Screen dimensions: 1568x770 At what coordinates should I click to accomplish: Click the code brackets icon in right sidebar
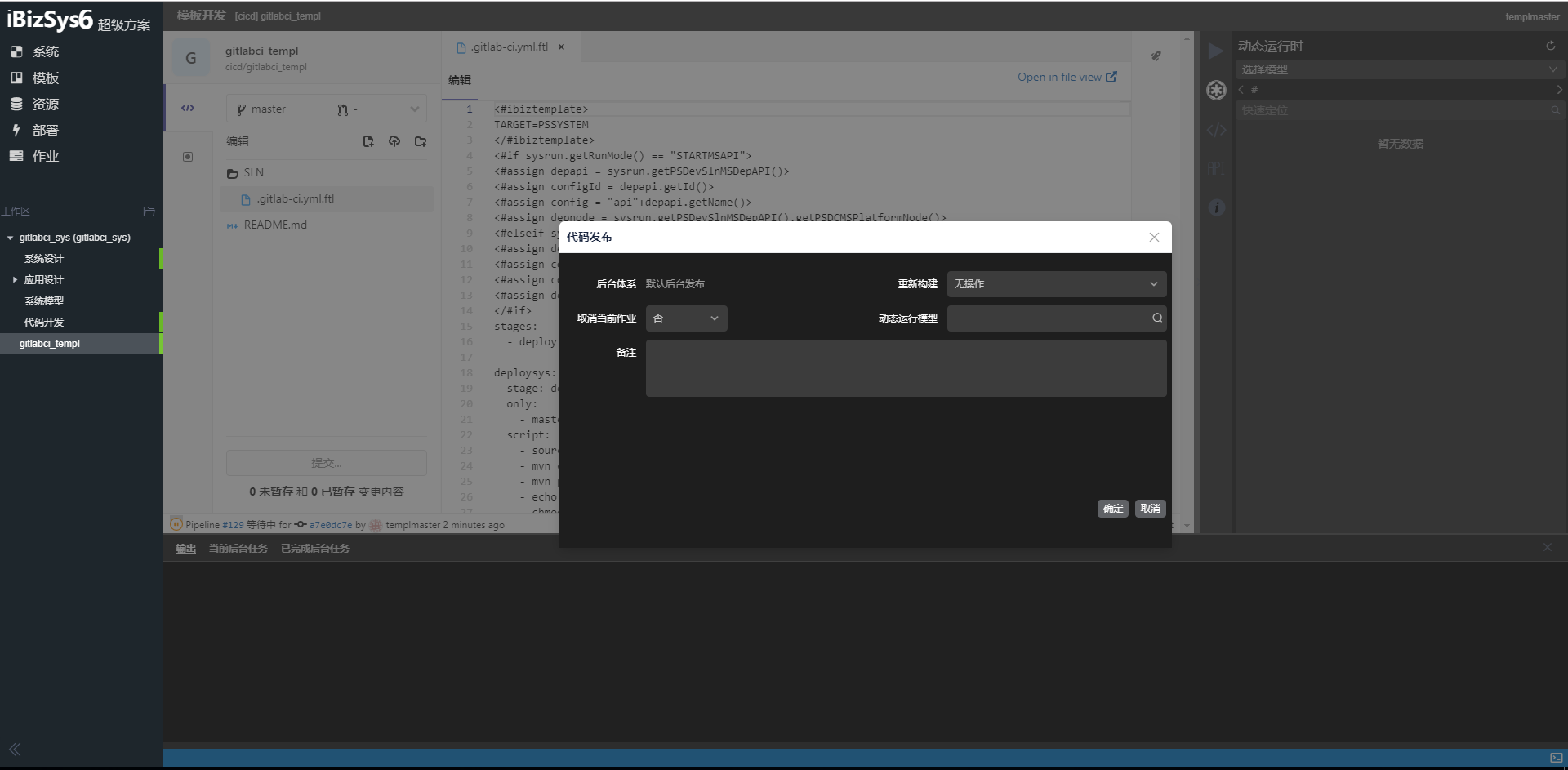tap(1216, 130)
